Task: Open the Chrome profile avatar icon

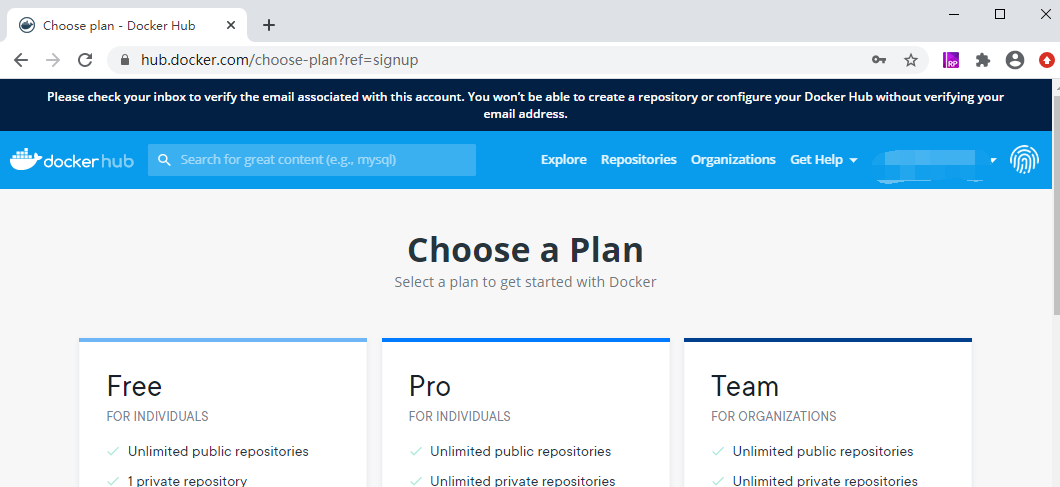Action: click(1015, 60)
